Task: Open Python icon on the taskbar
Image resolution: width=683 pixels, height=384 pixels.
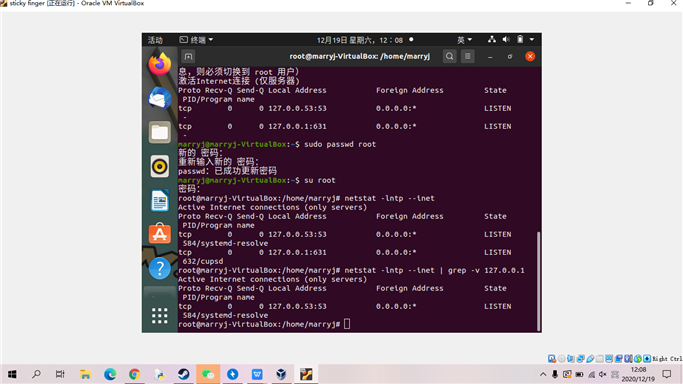Action: coord(159,374)
